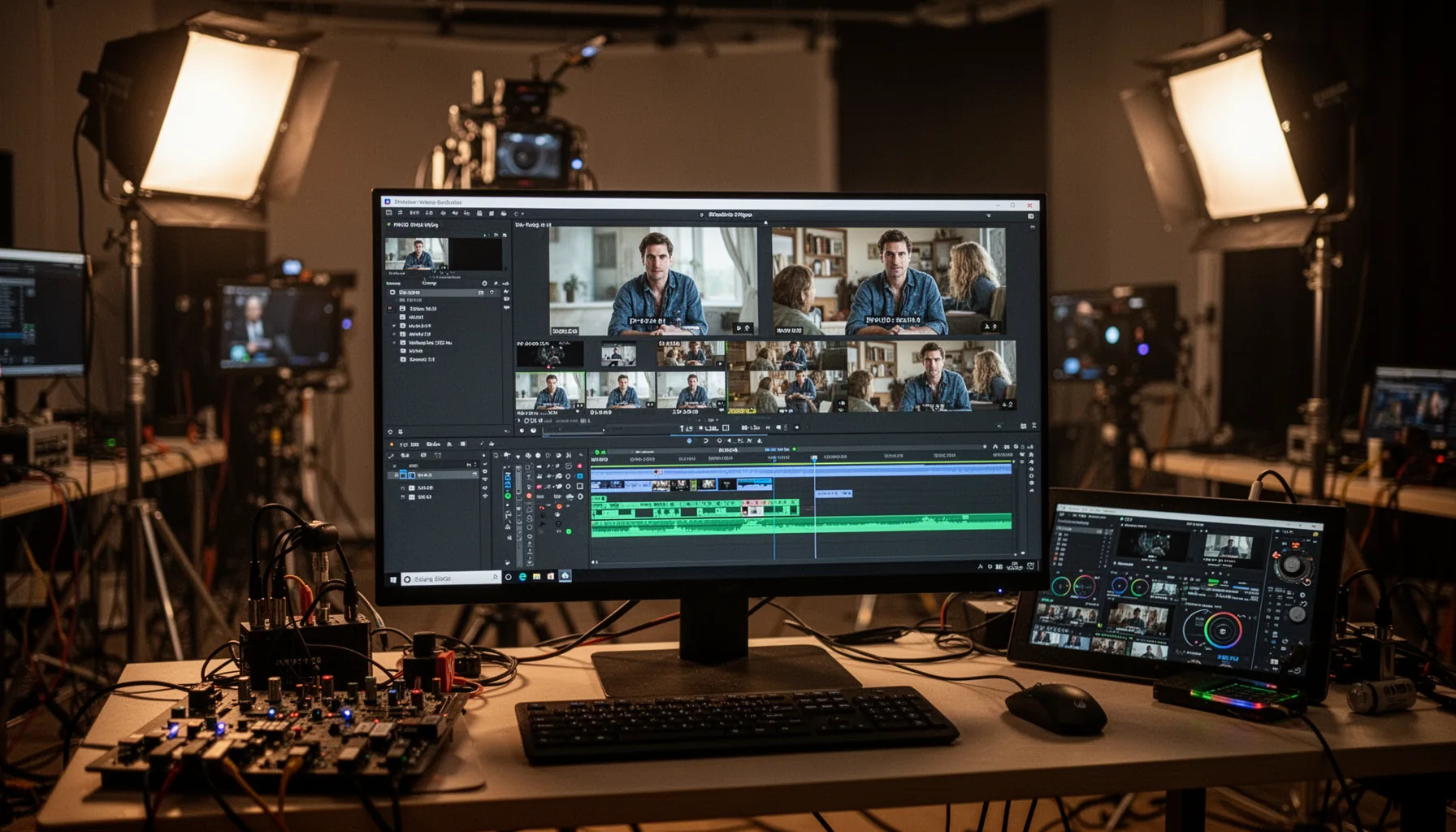1456x832 pixels.
Task: Click round grey knob below tablet jog dial
Action: (x=1297, y=614)
